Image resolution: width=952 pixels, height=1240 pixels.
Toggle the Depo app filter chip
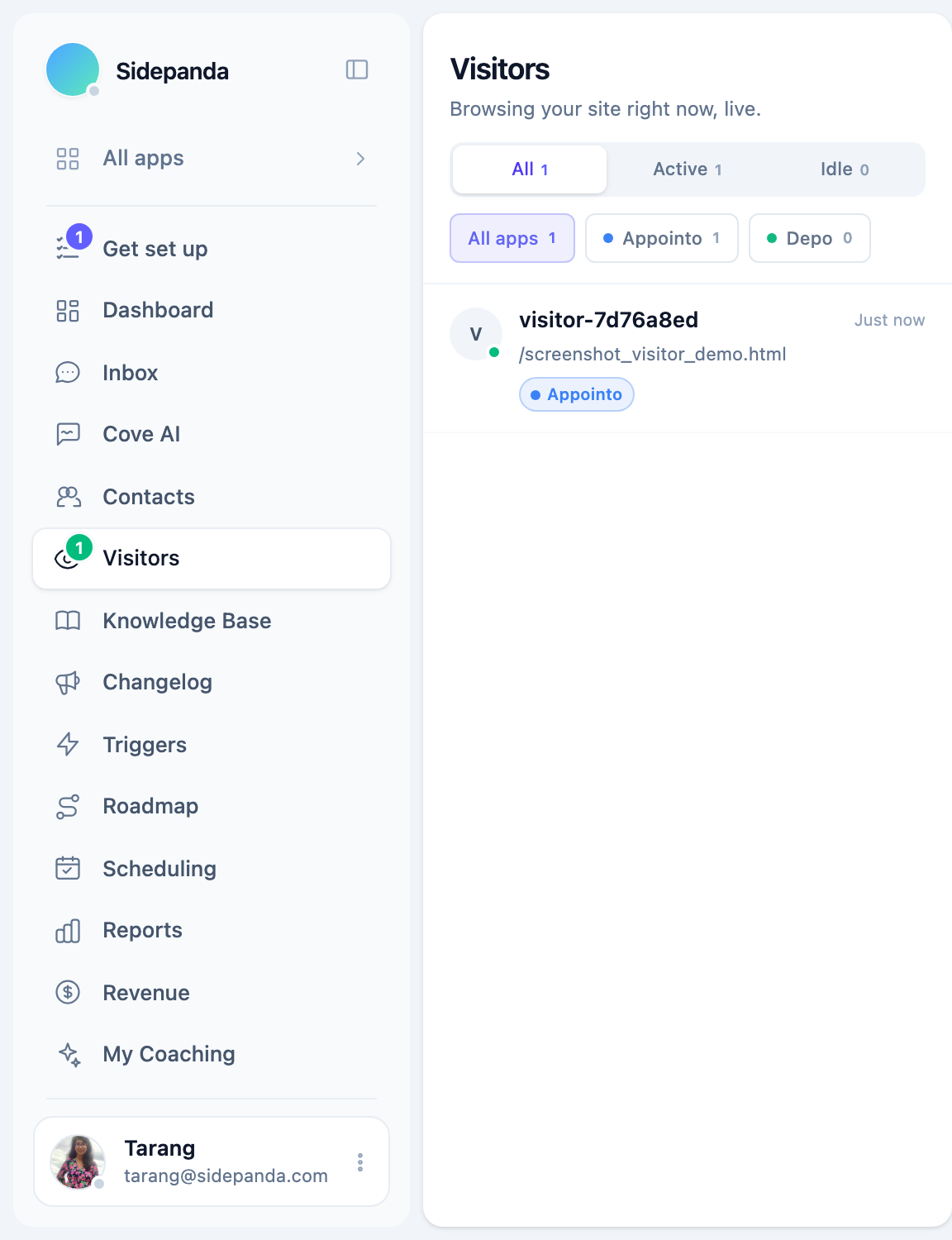(x=810, y=238)
